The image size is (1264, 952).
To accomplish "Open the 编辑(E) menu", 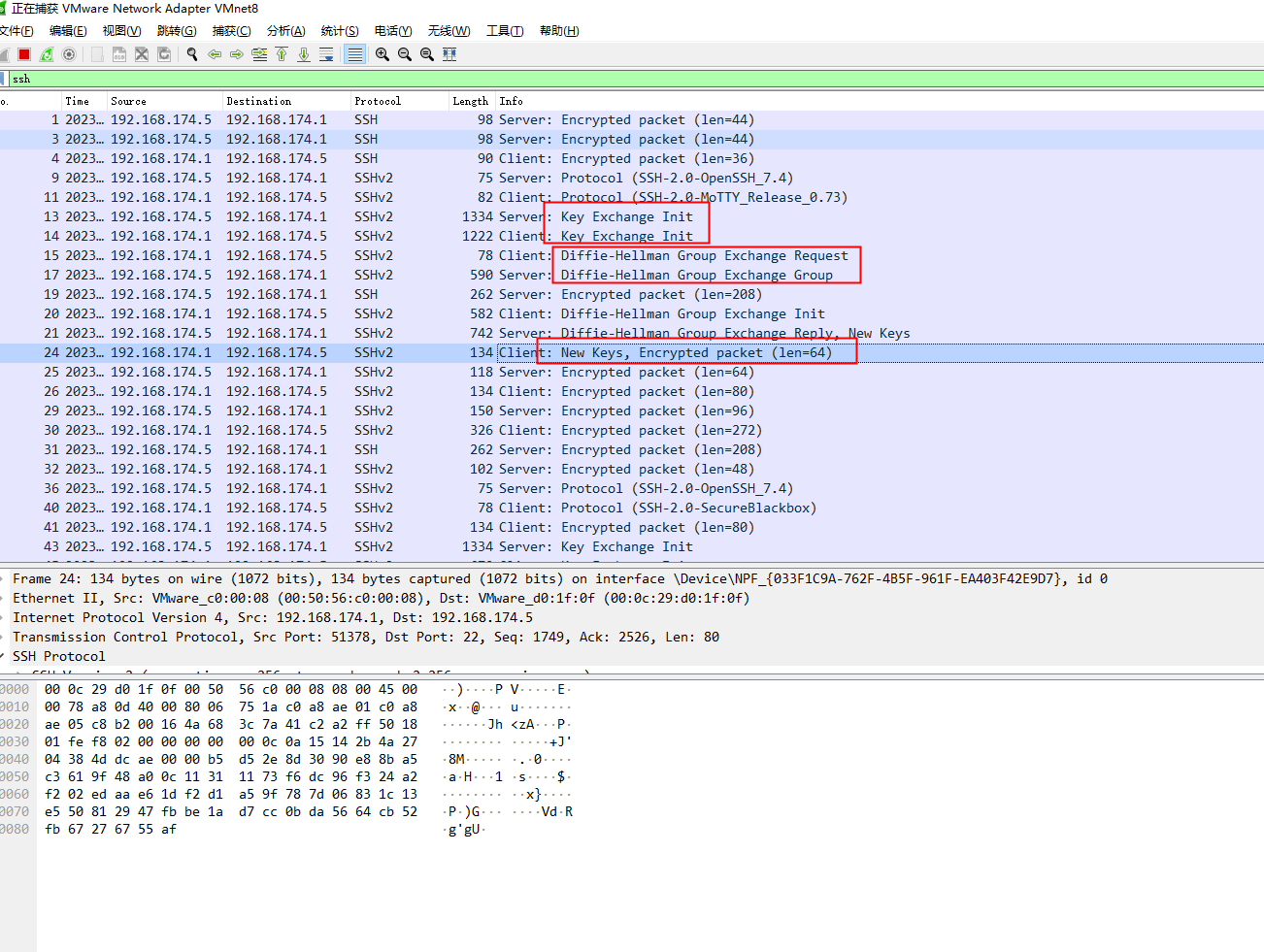I will tap(68, 31).
